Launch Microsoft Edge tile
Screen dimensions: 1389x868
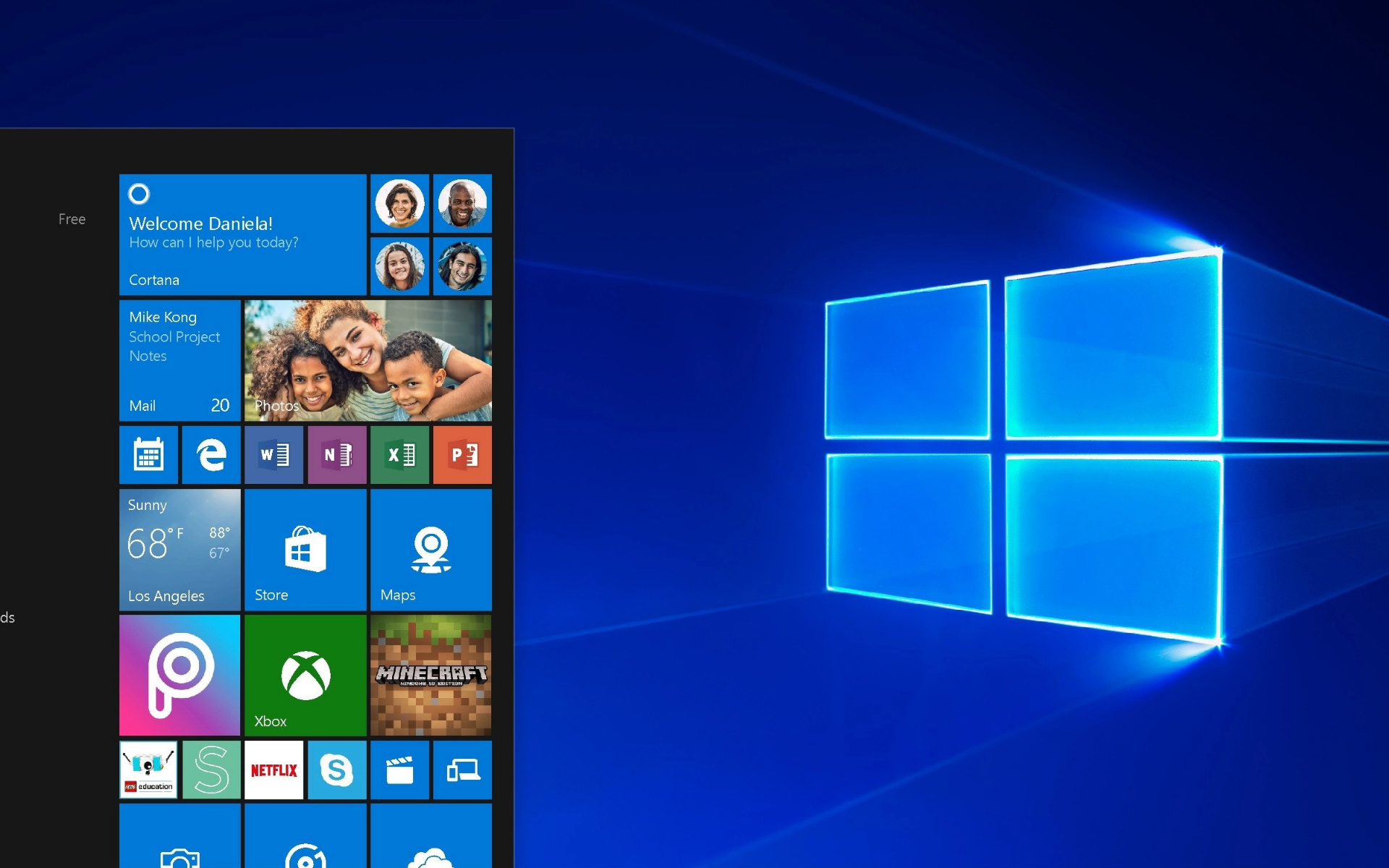211,455
